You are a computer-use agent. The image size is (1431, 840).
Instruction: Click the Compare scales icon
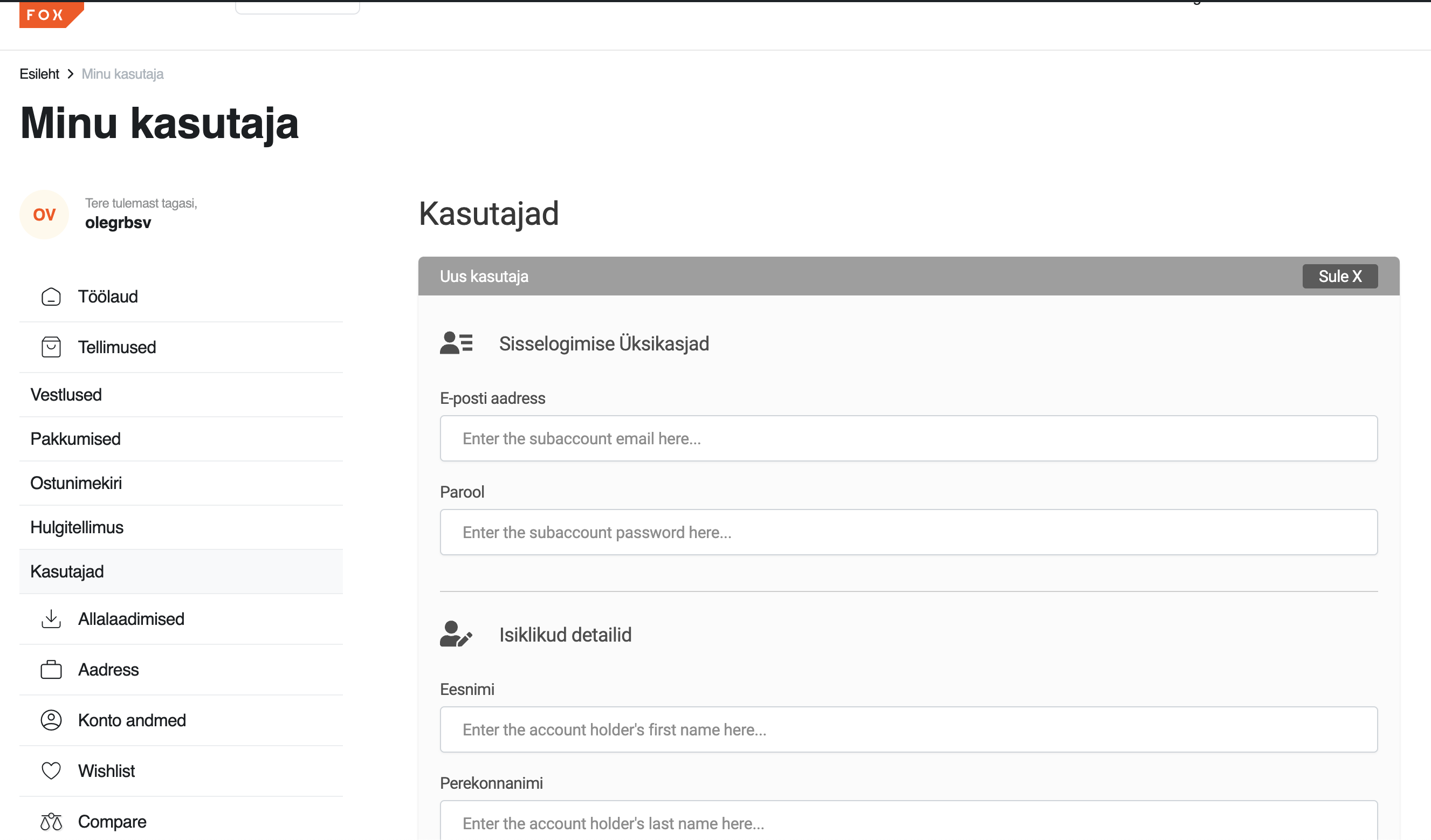[x=51, y=821]
